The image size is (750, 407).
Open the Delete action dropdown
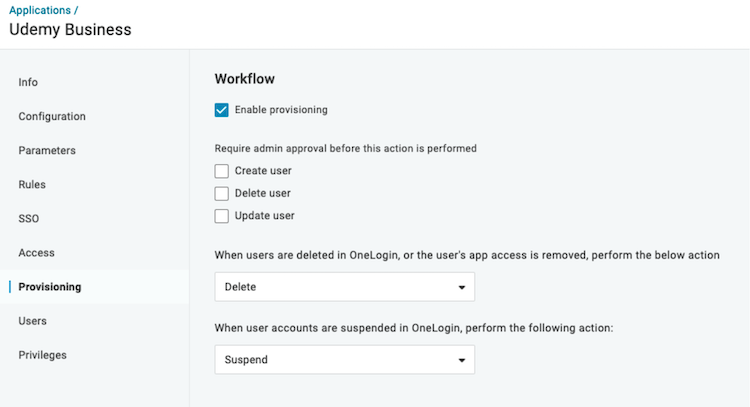(x=344, y=287)
